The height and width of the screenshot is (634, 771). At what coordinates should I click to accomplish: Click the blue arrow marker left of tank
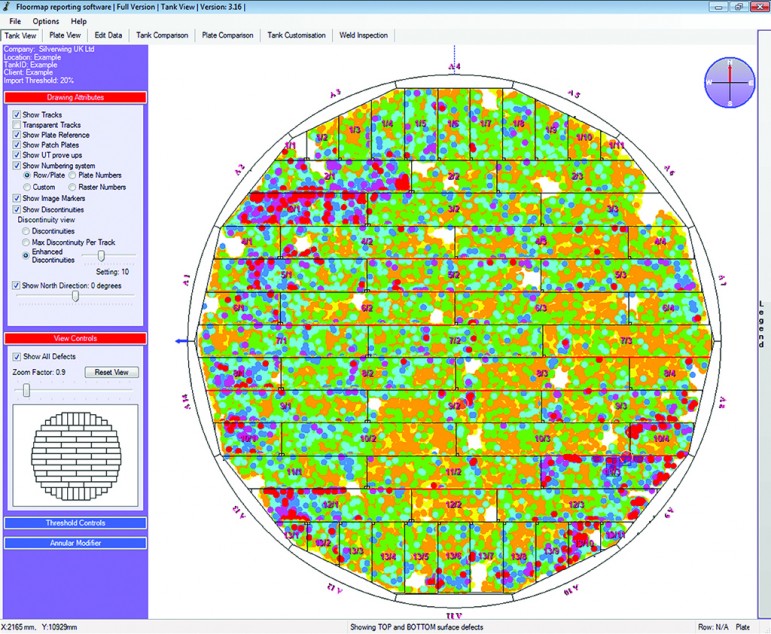[181, 342]
